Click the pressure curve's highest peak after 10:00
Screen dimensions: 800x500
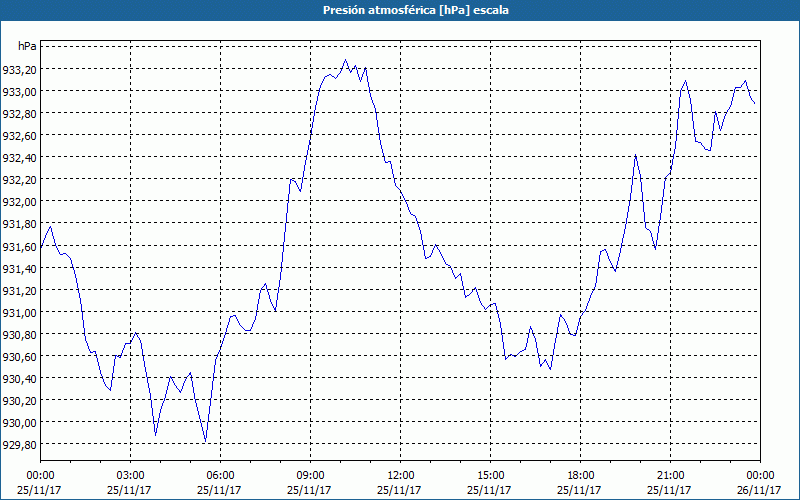[345, 60]
